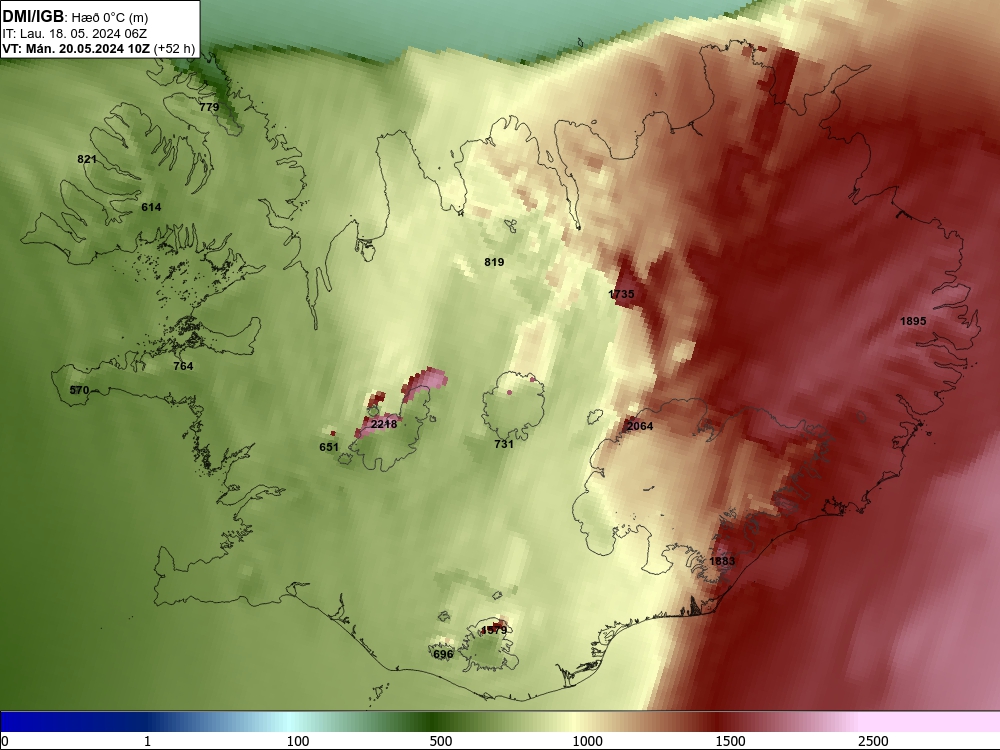Click the 2218 value on the glacier

click(x=384, y=424)
